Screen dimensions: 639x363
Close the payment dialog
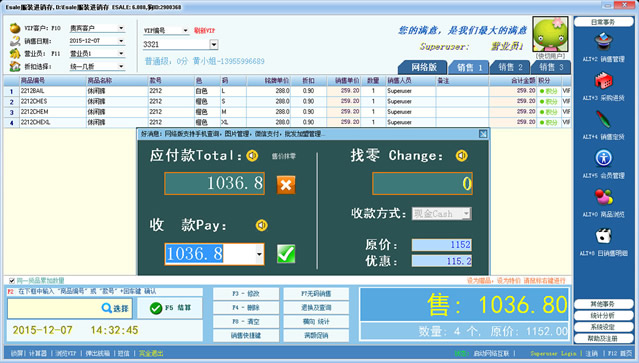point(483,134)
